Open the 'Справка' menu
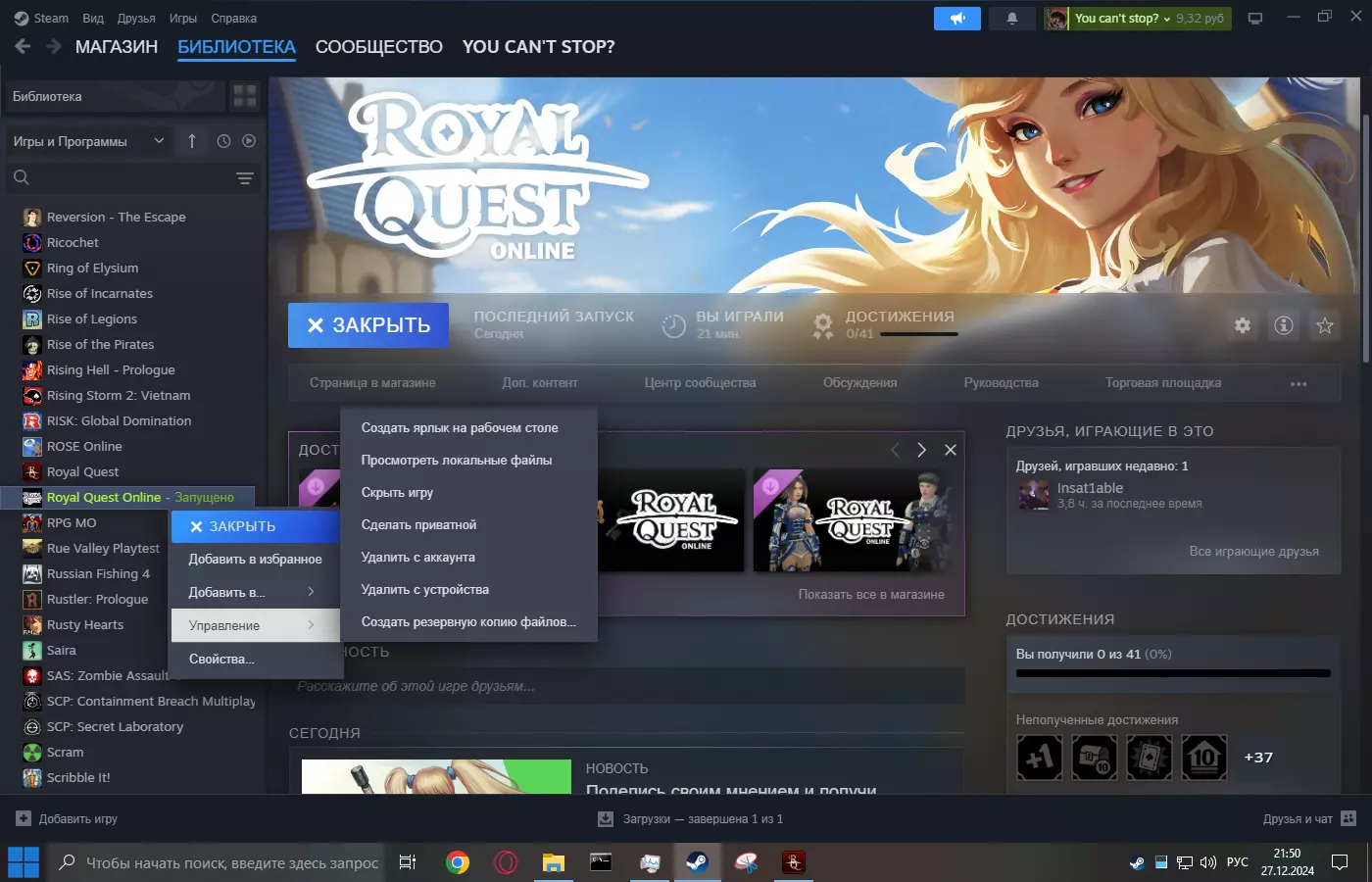 pyautogui.click(x=234, y=19)
